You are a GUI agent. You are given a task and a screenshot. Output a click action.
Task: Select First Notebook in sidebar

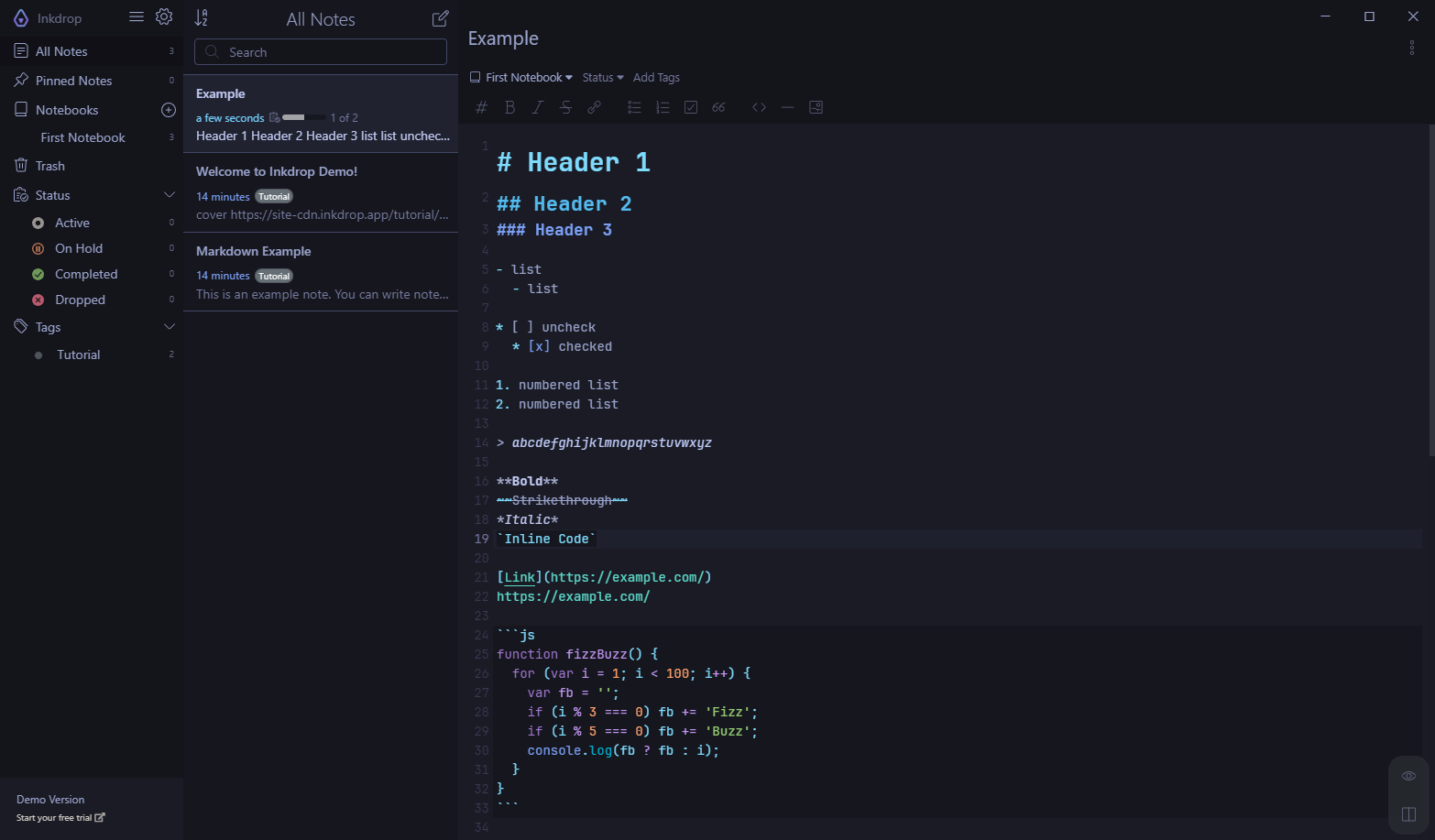coord(92,137)
